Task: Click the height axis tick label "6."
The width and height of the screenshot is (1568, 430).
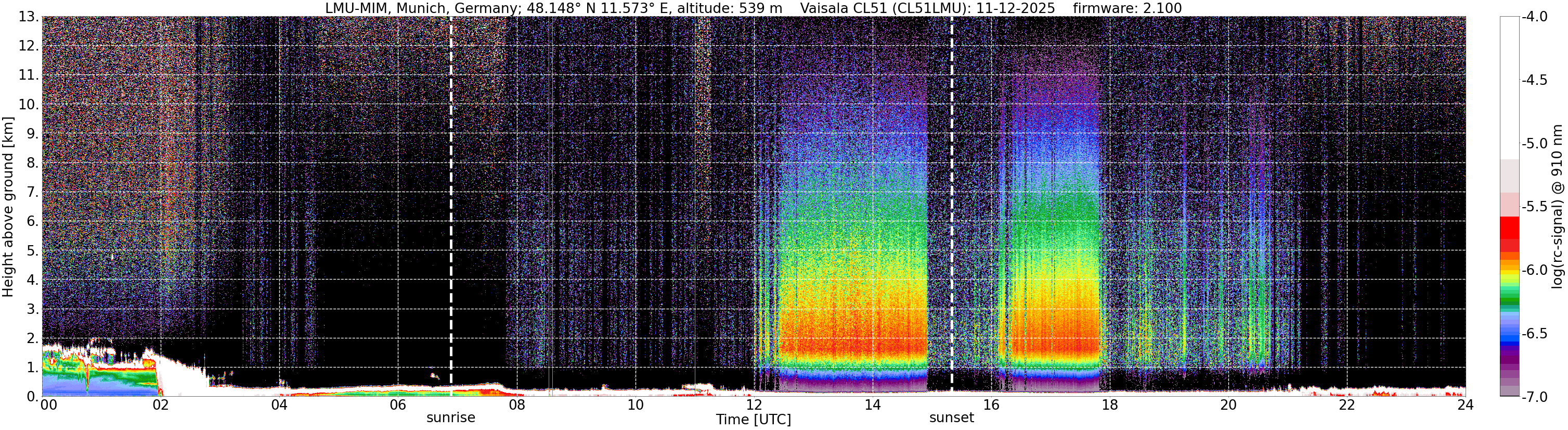Action: tap(32, 221)
